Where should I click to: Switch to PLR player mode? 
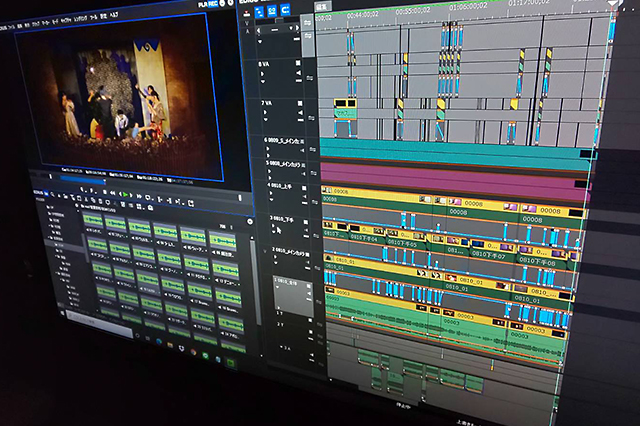coord(202,4)
